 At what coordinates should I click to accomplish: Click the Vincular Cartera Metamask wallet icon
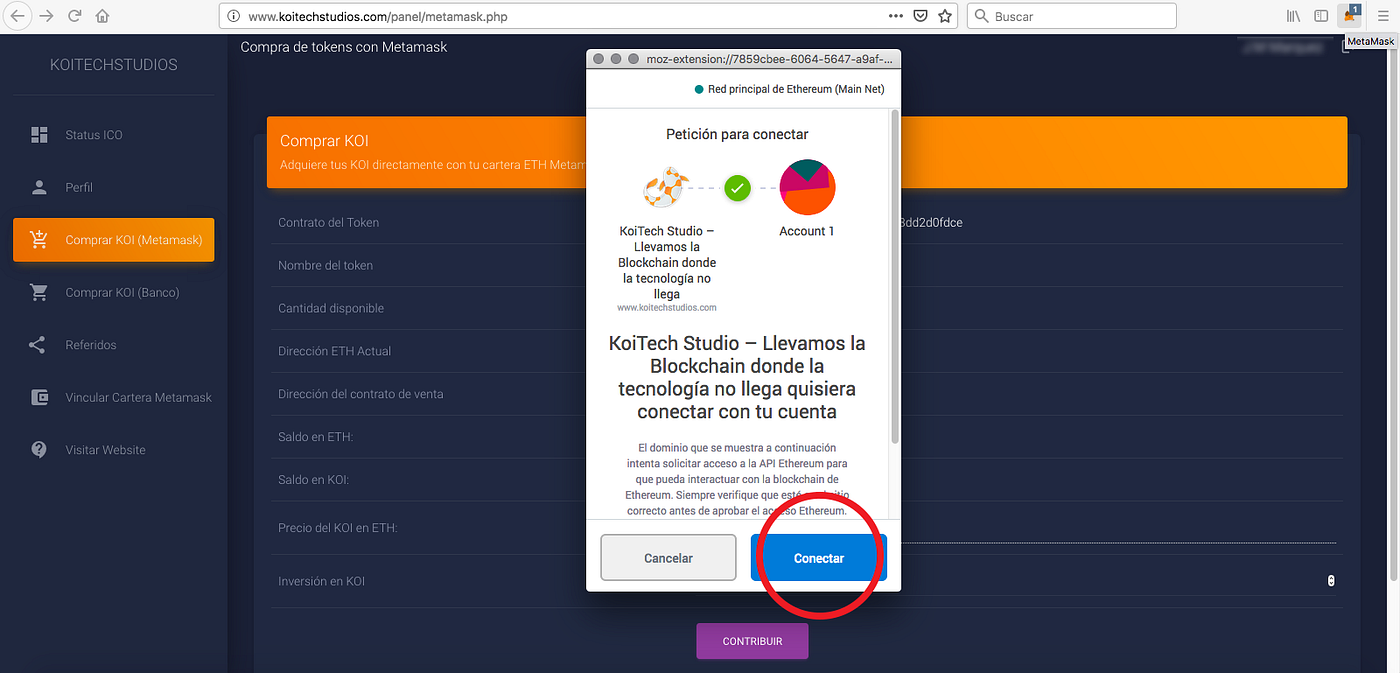(x=39, y=397)
